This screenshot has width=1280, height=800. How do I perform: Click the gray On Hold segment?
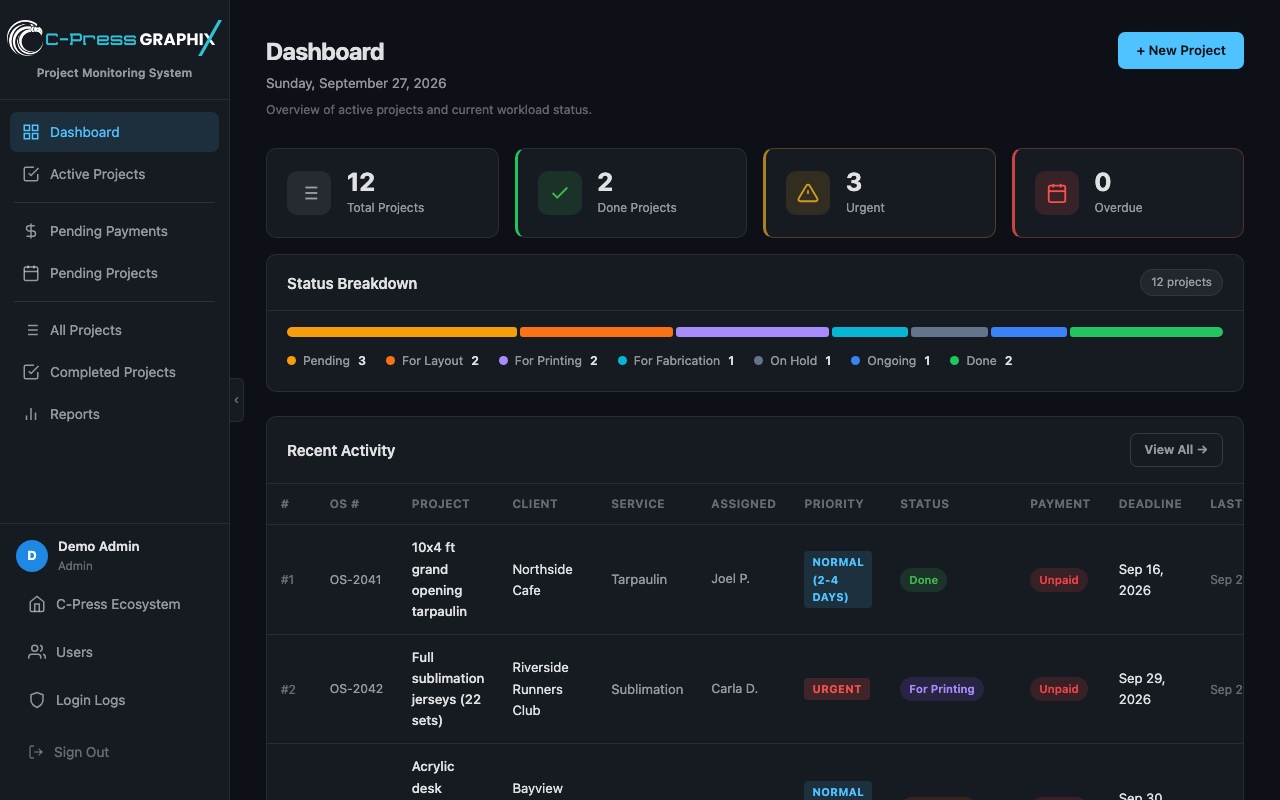(949, 332)
